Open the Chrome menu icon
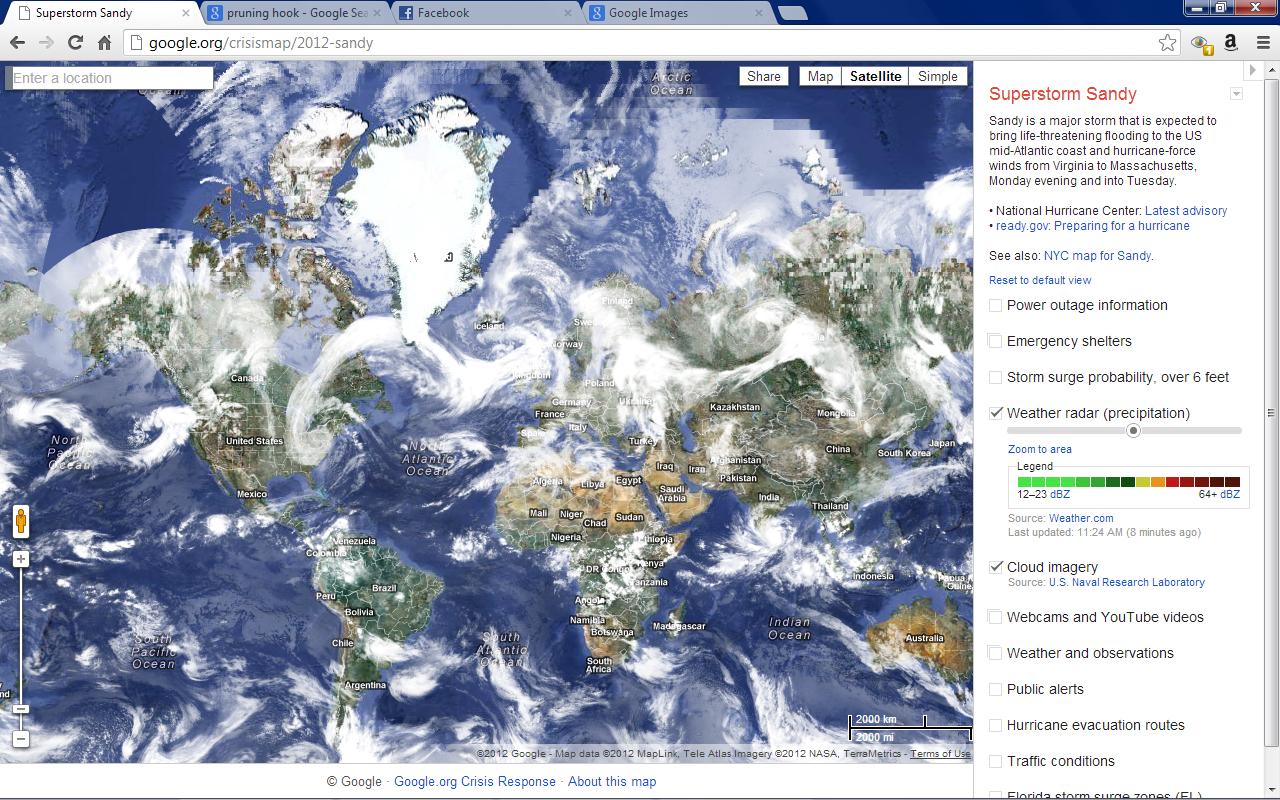 [x=1263, y=42]
